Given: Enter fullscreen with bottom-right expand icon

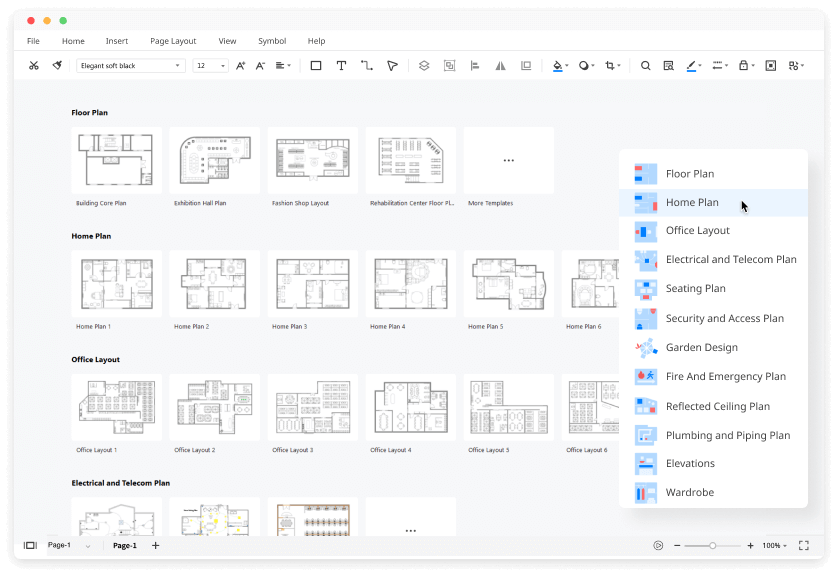Looking at the screenshot, I should [x=803, y=546].
